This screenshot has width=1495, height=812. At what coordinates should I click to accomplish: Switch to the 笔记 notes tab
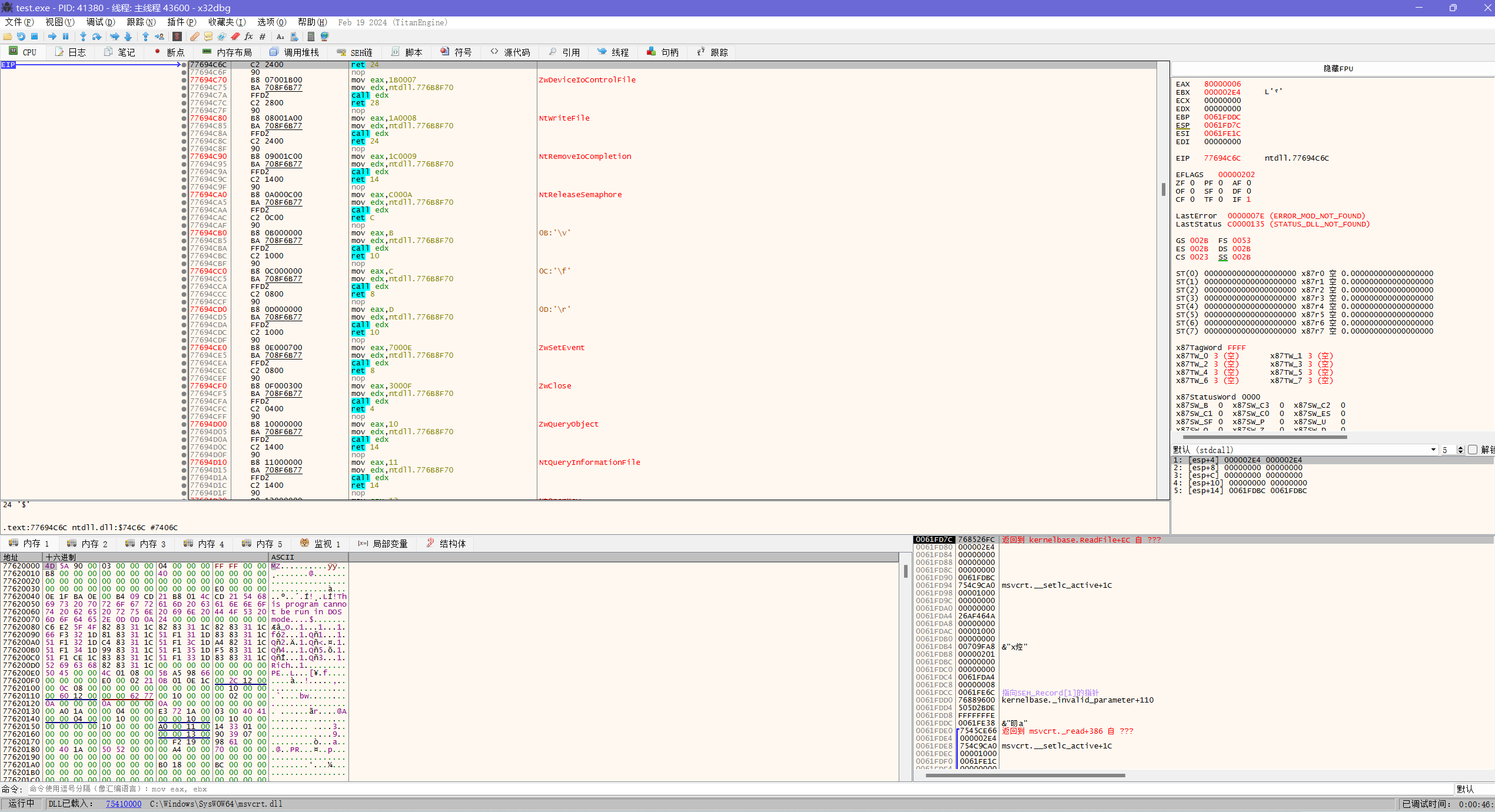click(x=119, y=52)
